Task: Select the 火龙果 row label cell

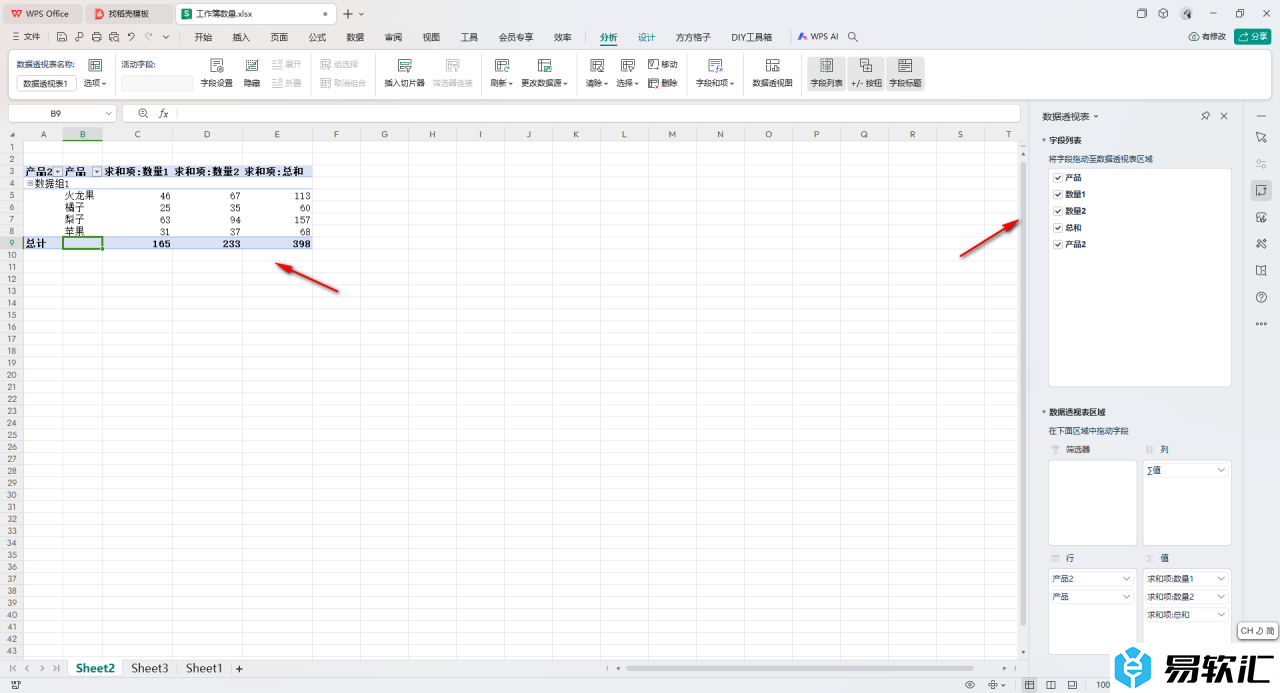Action: point(82,196)
